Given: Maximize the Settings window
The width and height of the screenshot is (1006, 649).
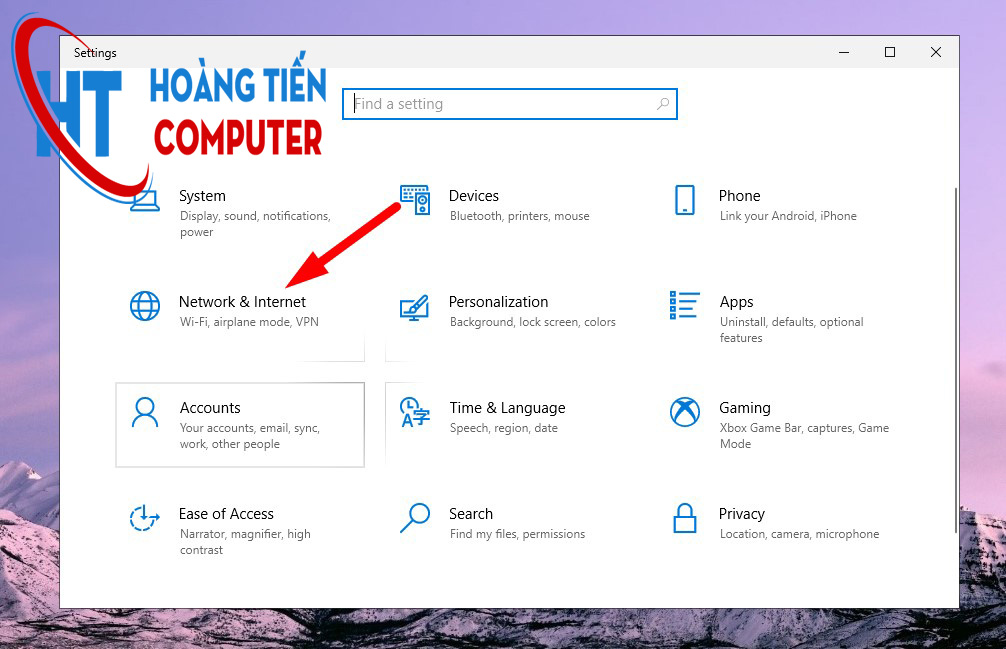Looking at the screenshot, I should click(x=889, y=53).
